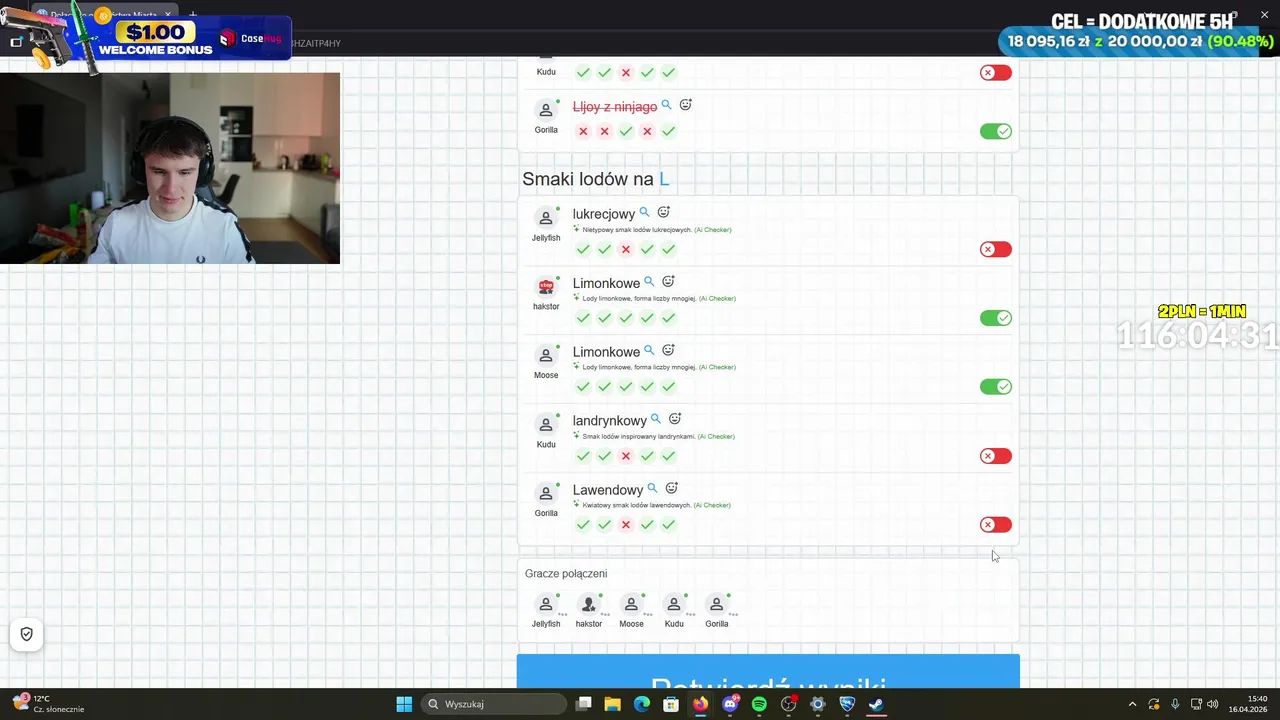Click the microphone icon in system tray
1280x720 pixels.
pyautogui.click(x=1175, y=704)
